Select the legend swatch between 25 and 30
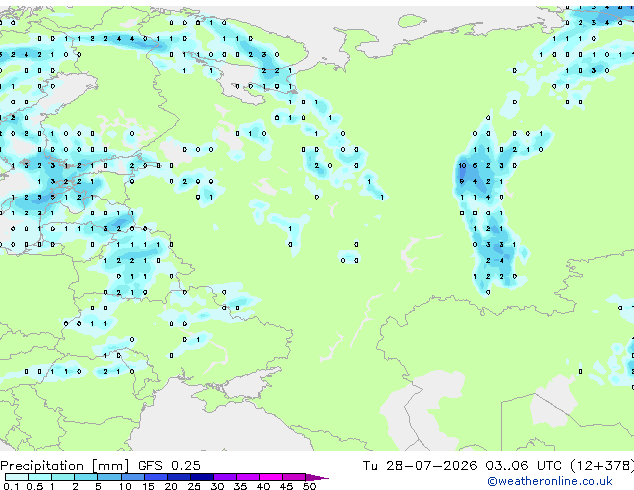 (x=201, y=477)
